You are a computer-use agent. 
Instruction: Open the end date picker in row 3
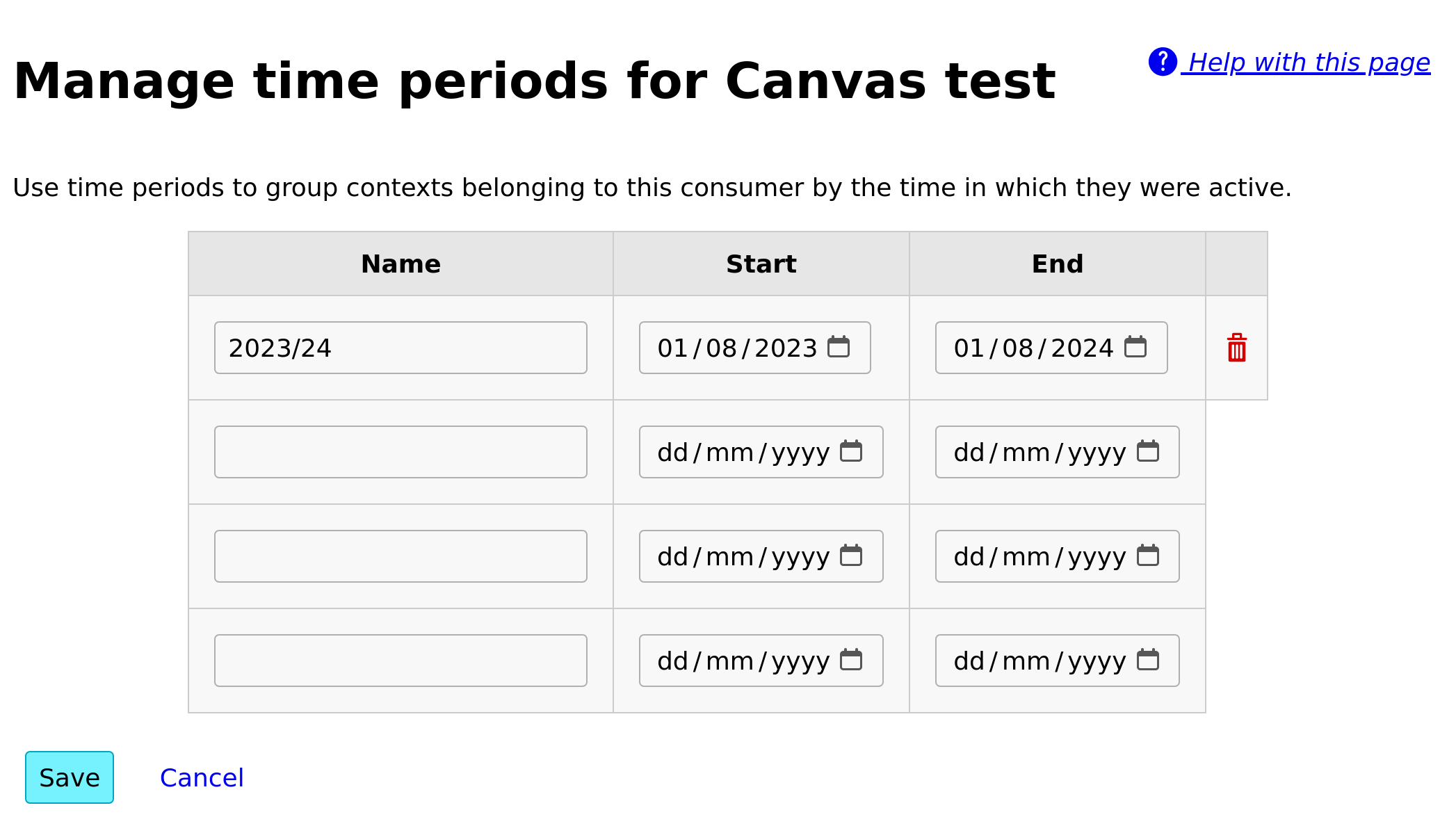pyautogui.click(x=1148, y=556)
